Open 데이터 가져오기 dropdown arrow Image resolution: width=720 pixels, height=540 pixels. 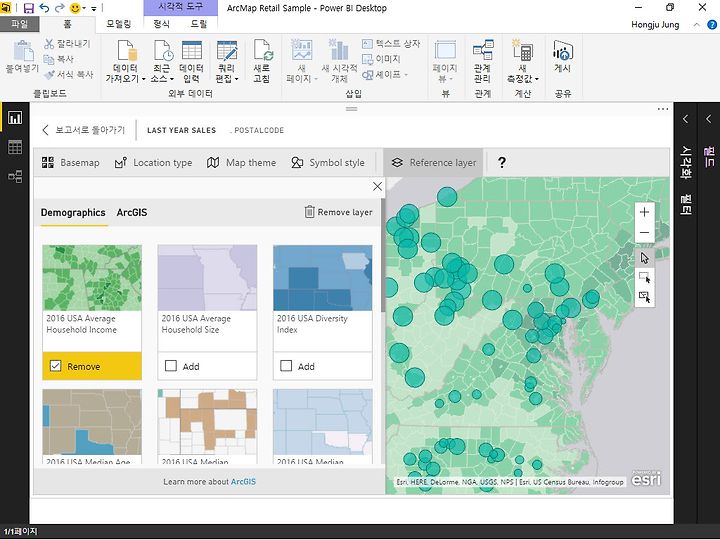click(x=143, y=79)
